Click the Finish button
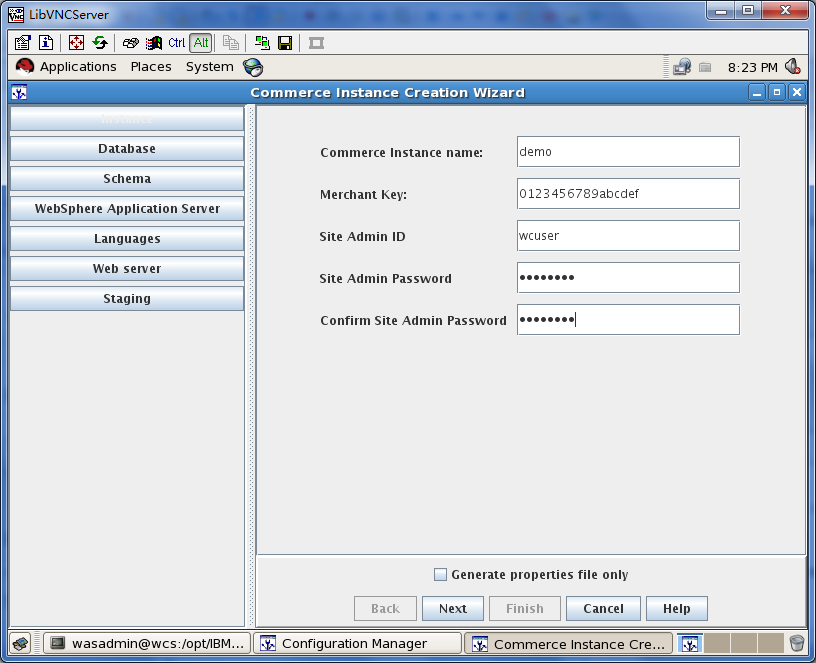 click(525, 608)
